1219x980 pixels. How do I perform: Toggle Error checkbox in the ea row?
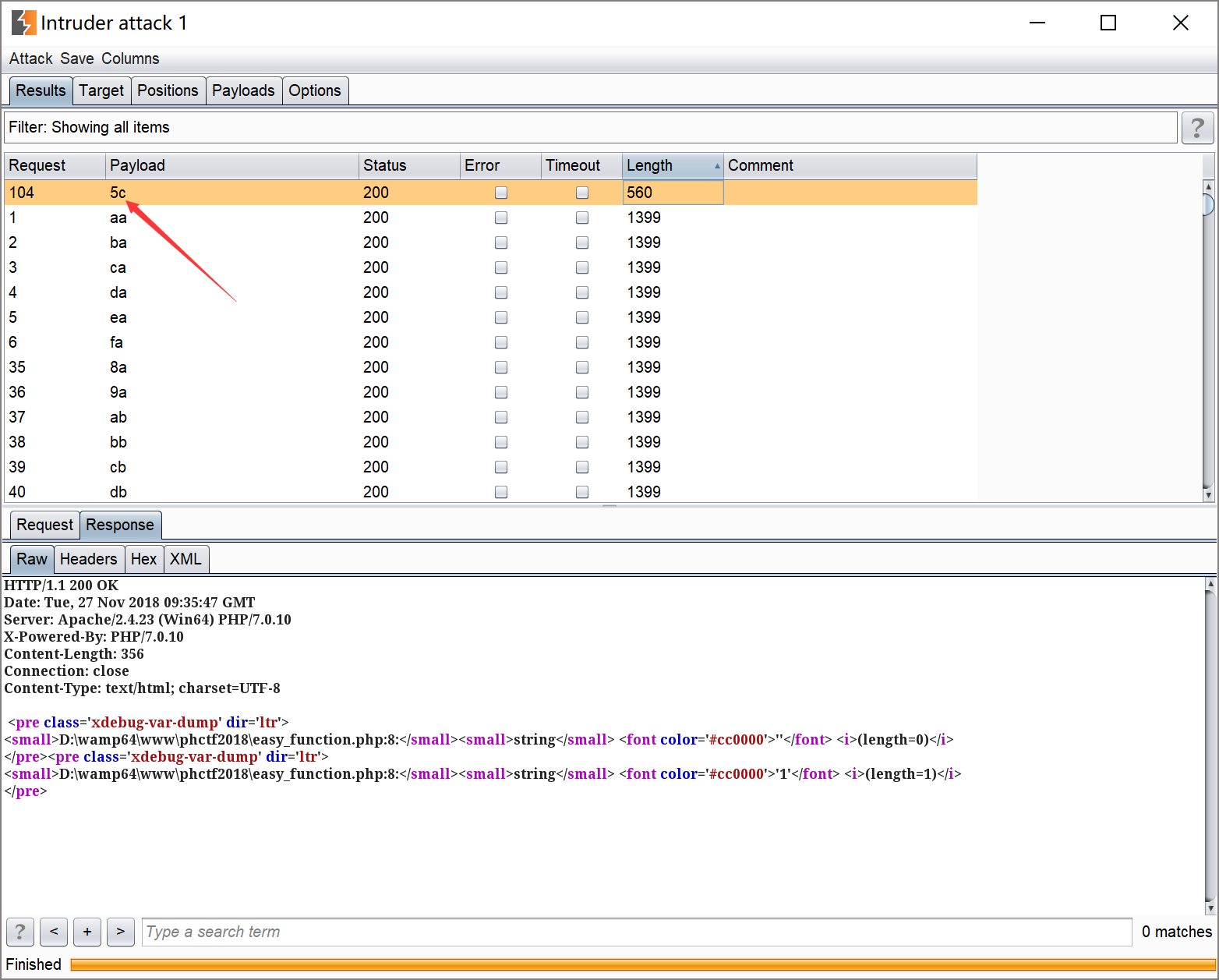(501, 317)
